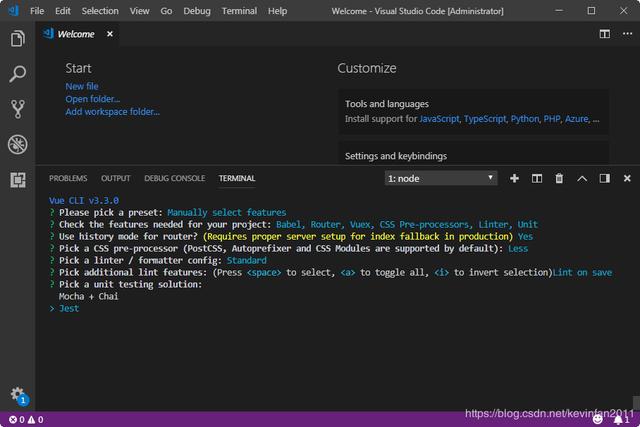Click the Add workspace folder... link
Image resolution: width=640 pixels, height=427 pixels.
(x=112, y=111)
